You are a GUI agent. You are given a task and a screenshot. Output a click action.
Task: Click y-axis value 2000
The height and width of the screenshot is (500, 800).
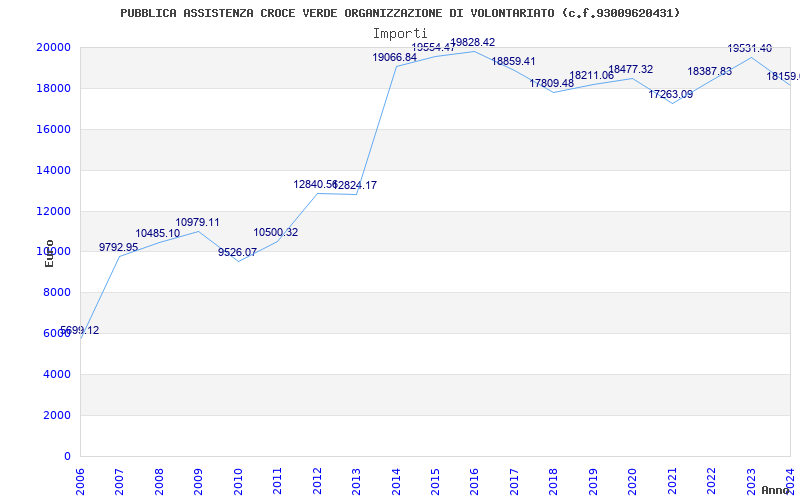coord(57,415)
